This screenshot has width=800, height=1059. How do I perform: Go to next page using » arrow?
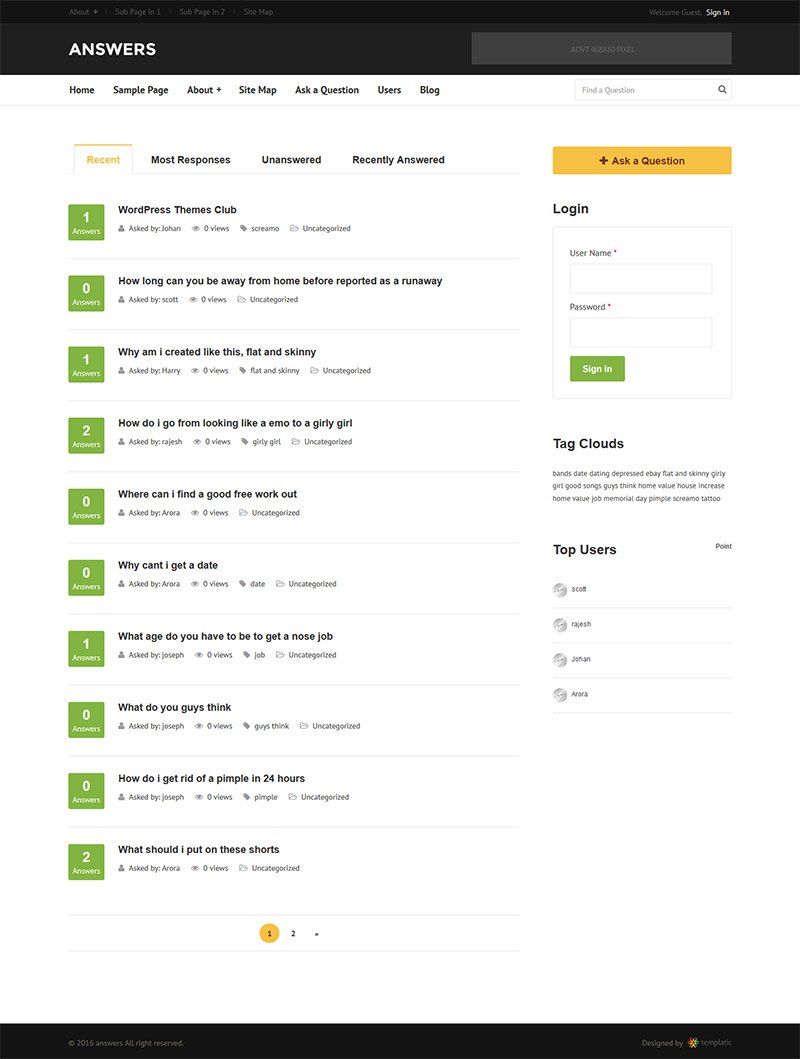(316, 934)
